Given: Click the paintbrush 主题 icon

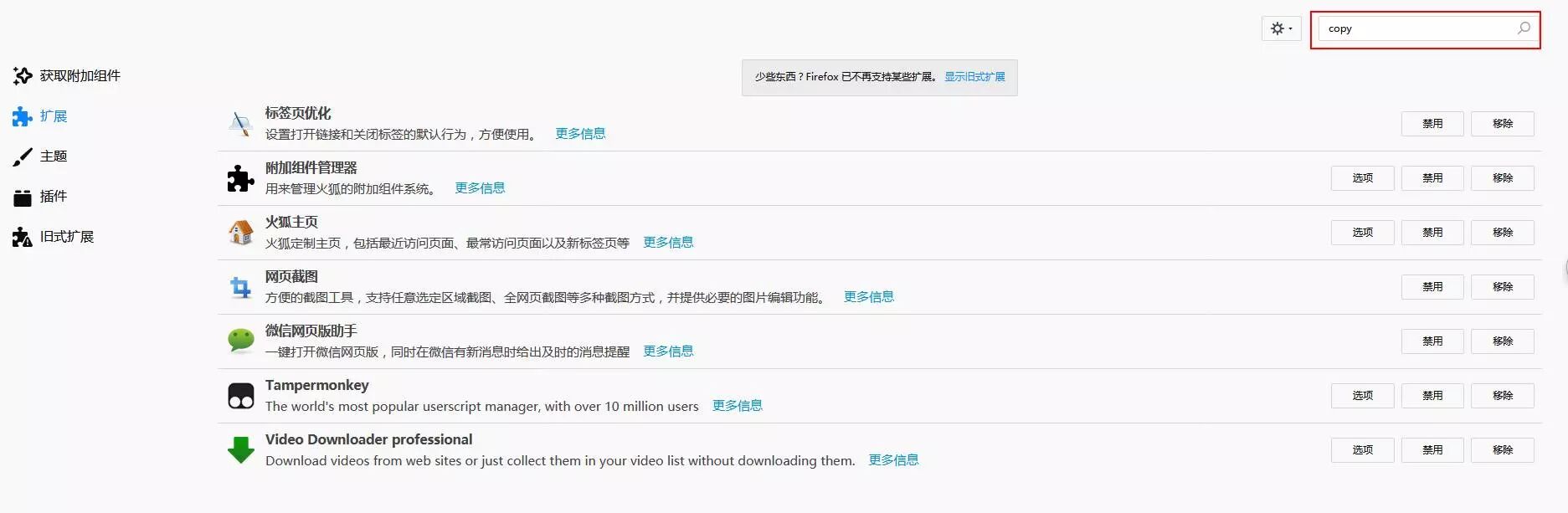Looking at the screenshot, I should (23, 156).
